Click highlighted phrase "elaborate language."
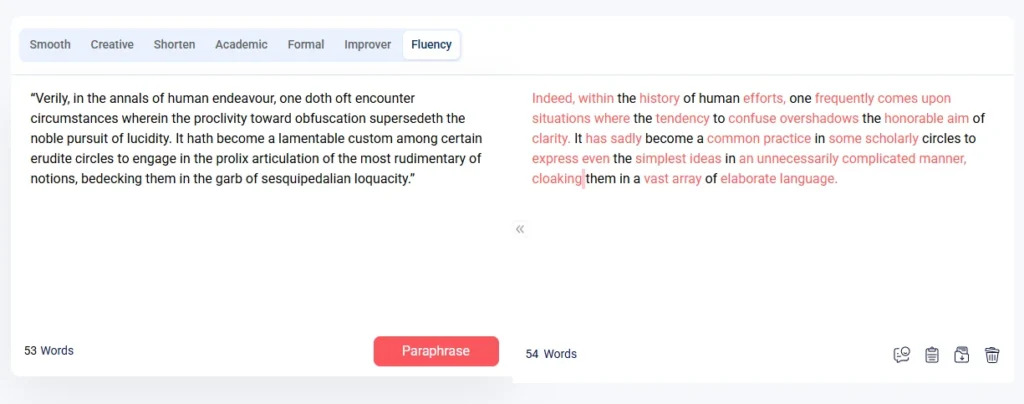 click(778, 179)
